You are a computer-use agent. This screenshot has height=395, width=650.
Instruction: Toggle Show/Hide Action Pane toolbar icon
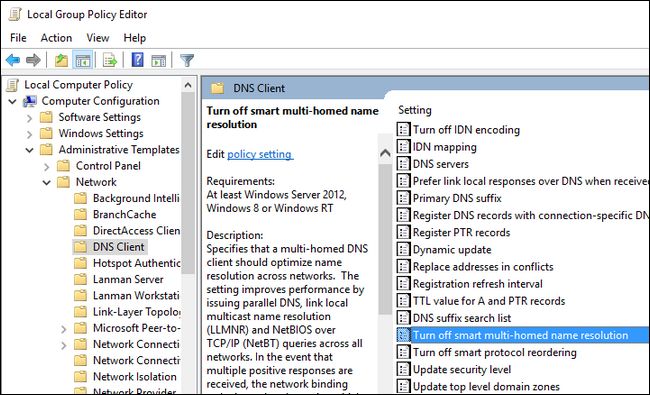pos(158,61)
